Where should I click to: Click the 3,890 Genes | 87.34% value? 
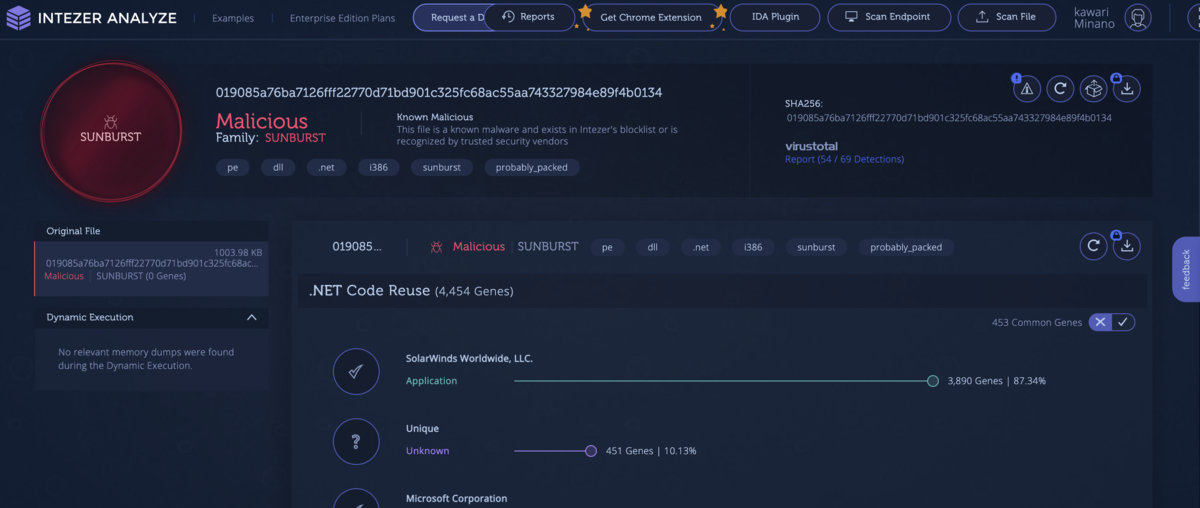996,381
